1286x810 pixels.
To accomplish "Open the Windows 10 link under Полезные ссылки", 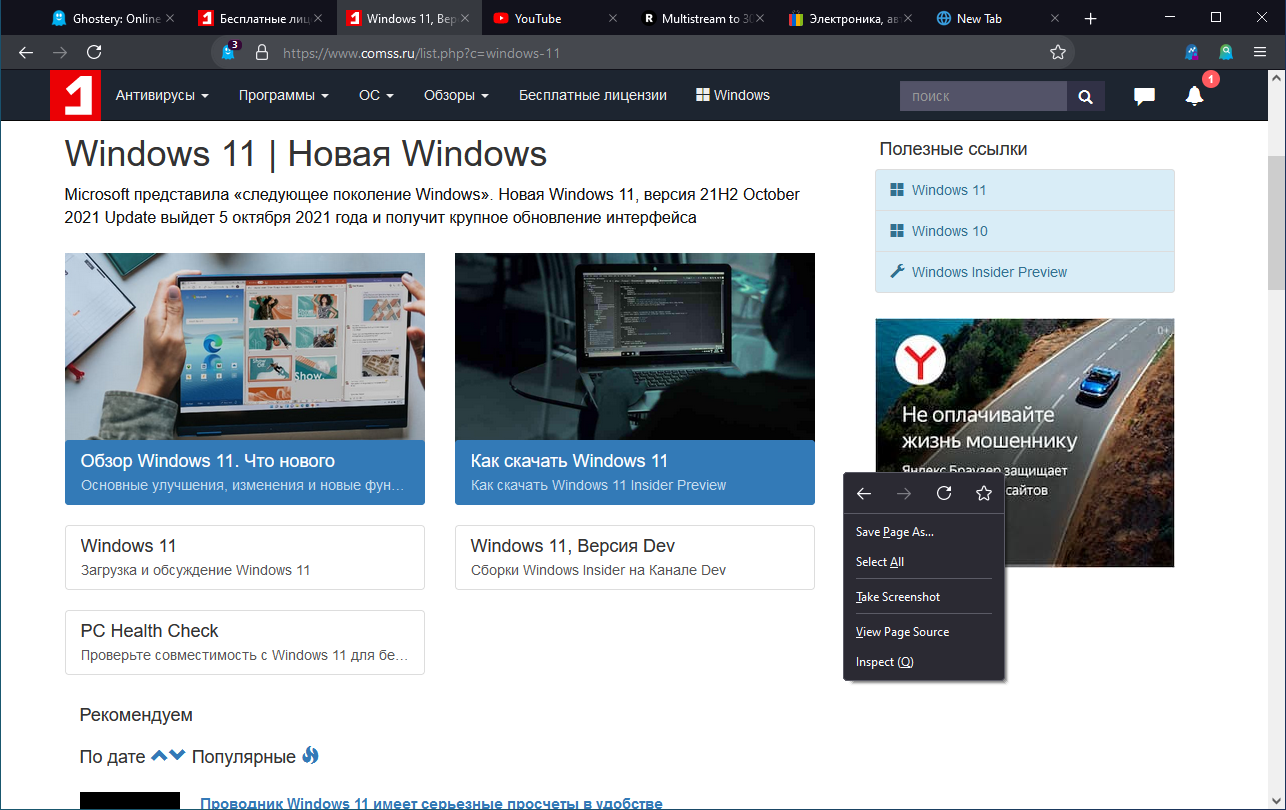I will 1025,231.
